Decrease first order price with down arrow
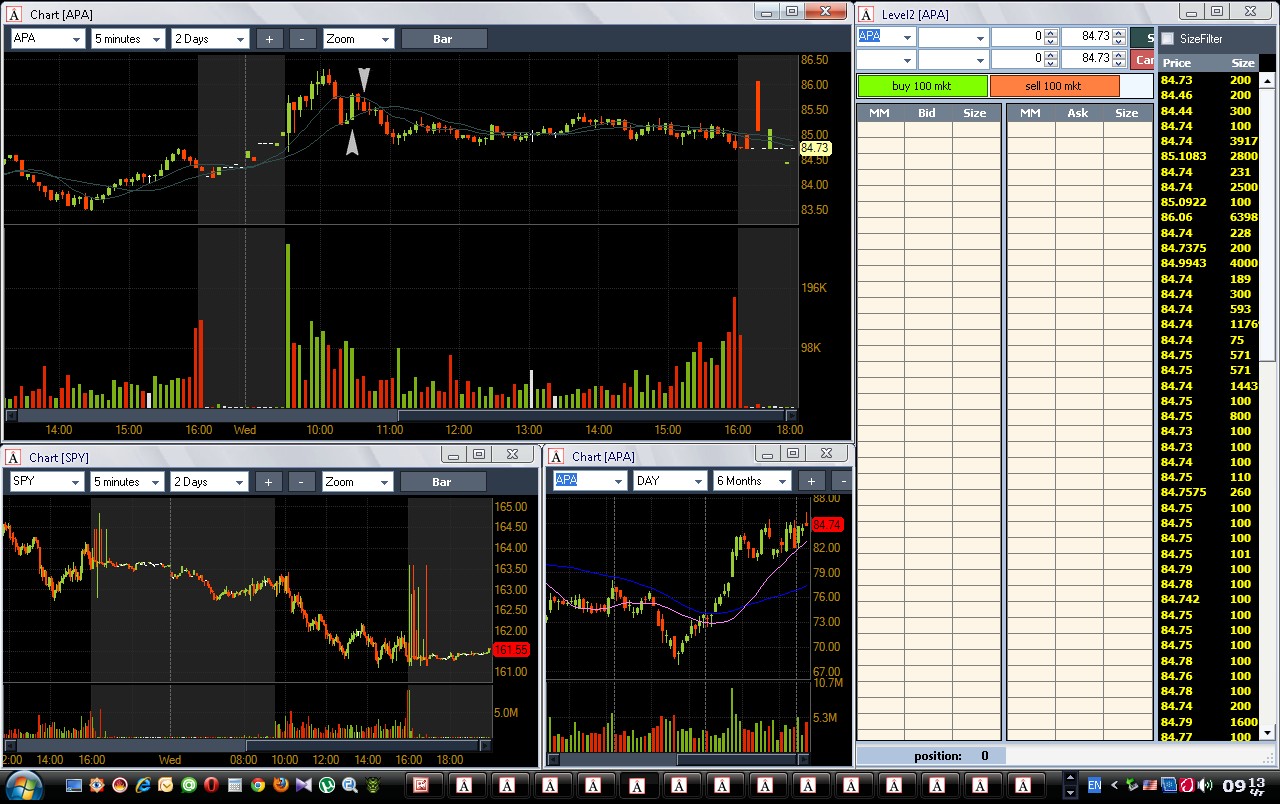 click(x=1119, y=41)
